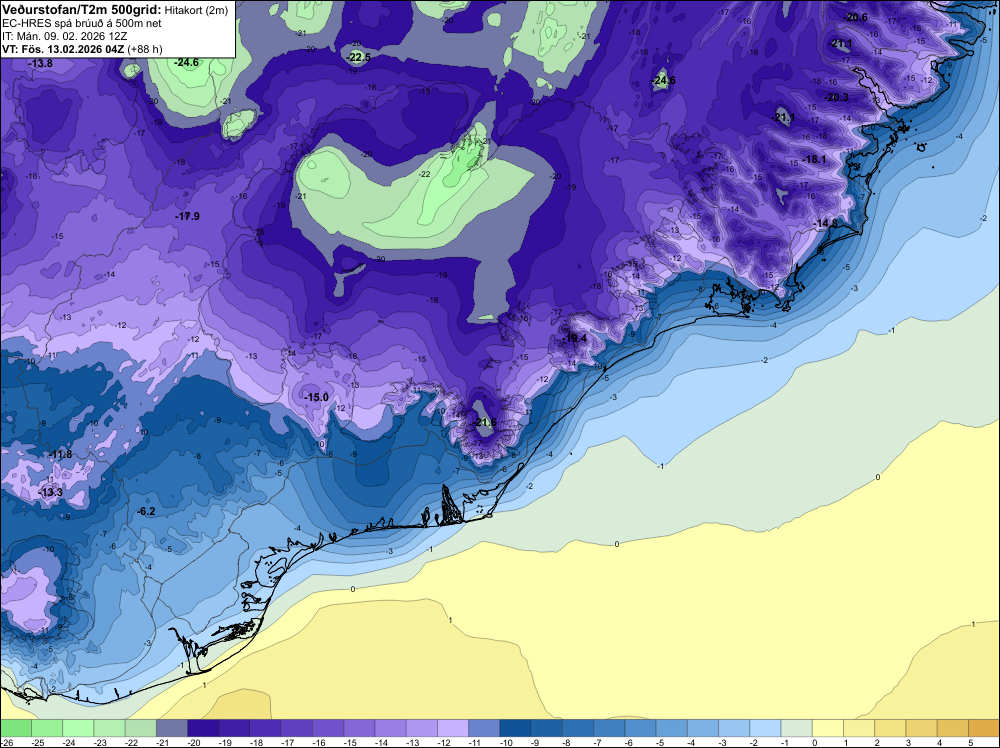This screenshot has height=748, width=1000.
Task: Select the legend swatch labeled -16
Action: click(x=328, y=728)
